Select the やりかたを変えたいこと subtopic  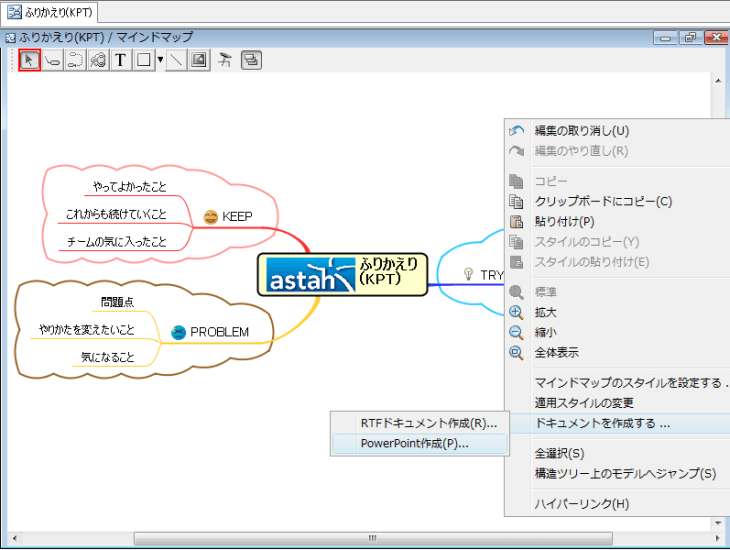tap(87, 330)
